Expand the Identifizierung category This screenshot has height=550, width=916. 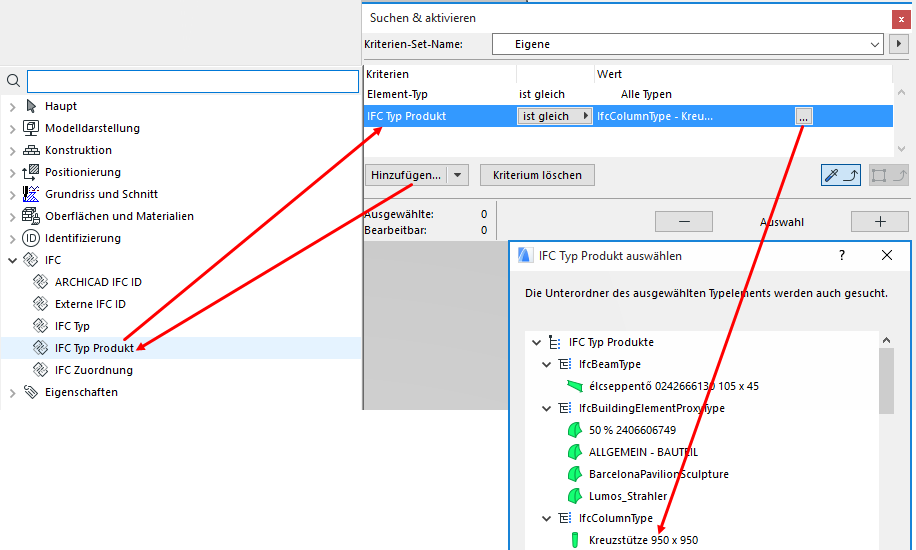(12, 238)
